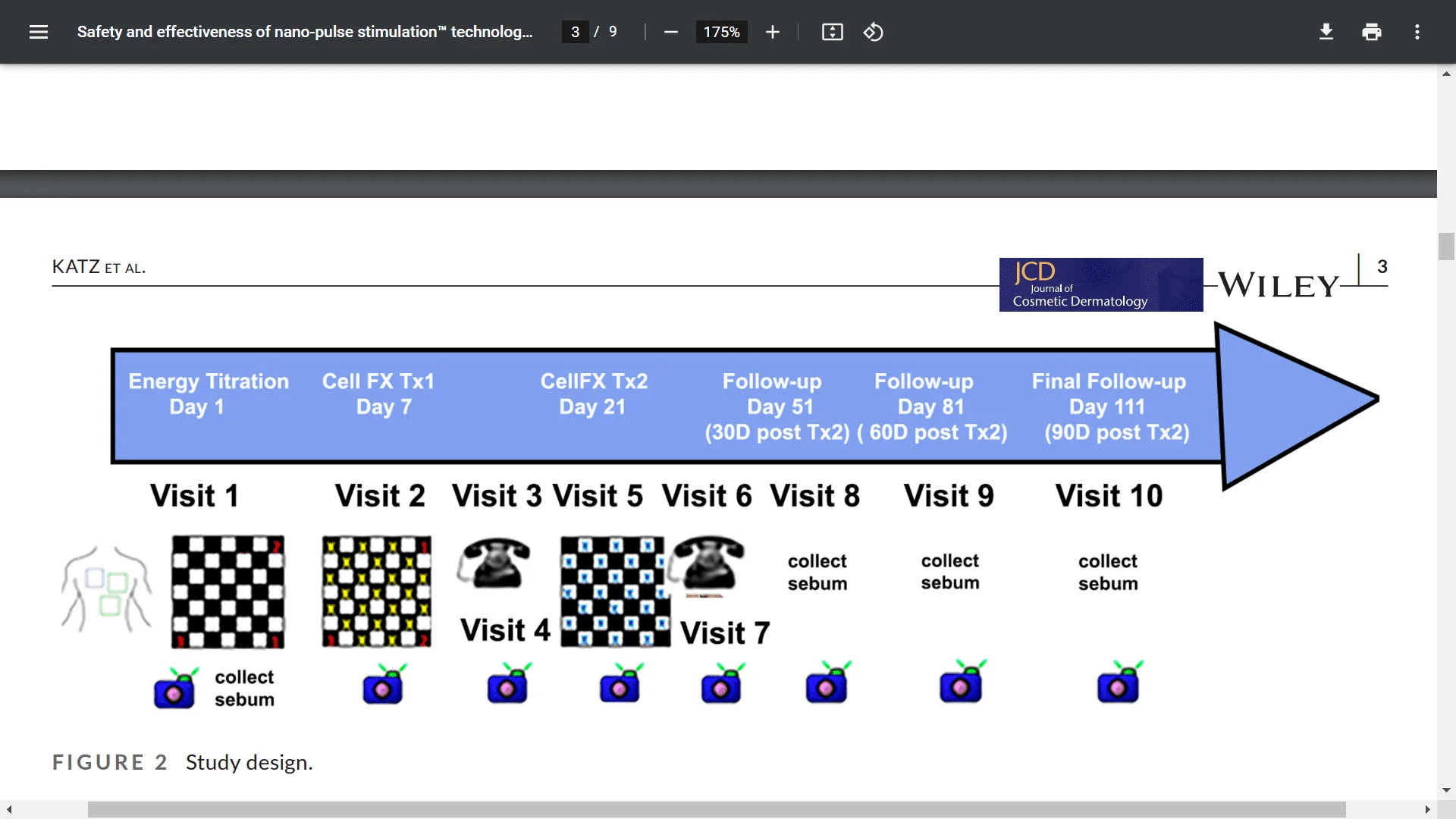Click the camera icon beside collect sebum at Visit 1
This screenshot has width=1456, height=819.
click(176, 688)
